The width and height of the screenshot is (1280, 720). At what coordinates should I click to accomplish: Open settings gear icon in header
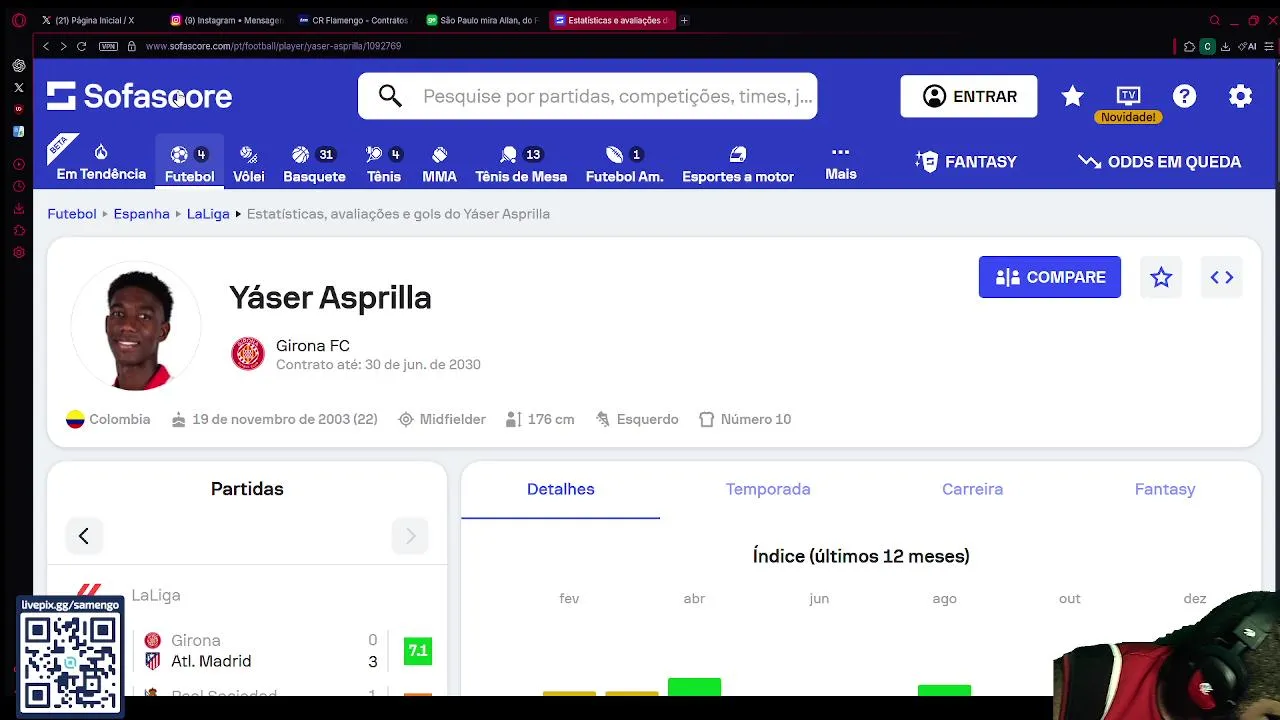(1240, 96)
